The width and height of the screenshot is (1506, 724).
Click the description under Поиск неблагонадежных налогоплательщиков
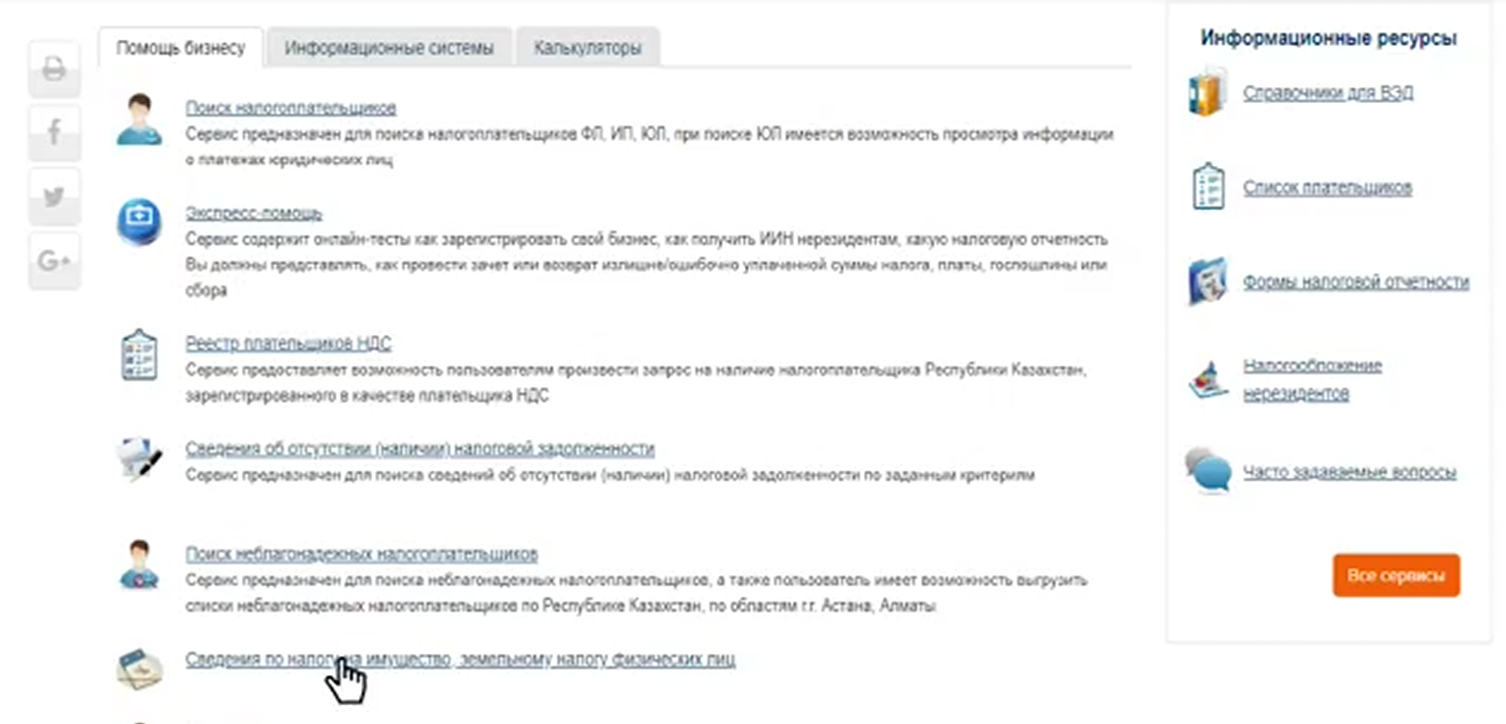click(636, 593)
